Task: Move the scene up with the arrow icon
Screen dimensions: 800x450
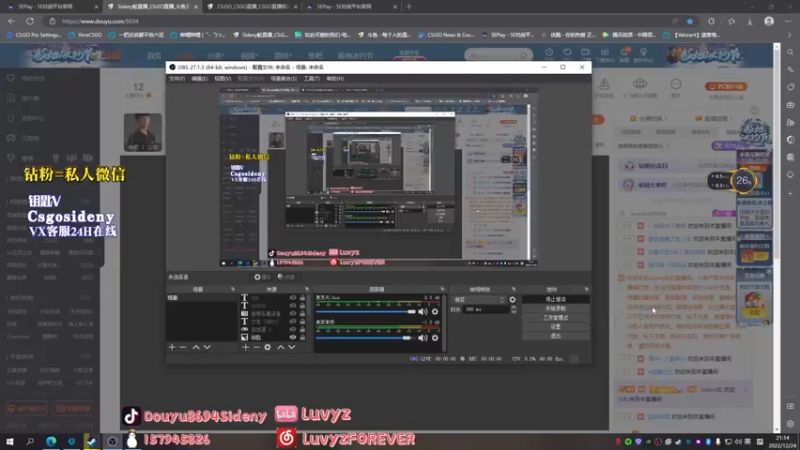Action: click(x=196, y=347)
